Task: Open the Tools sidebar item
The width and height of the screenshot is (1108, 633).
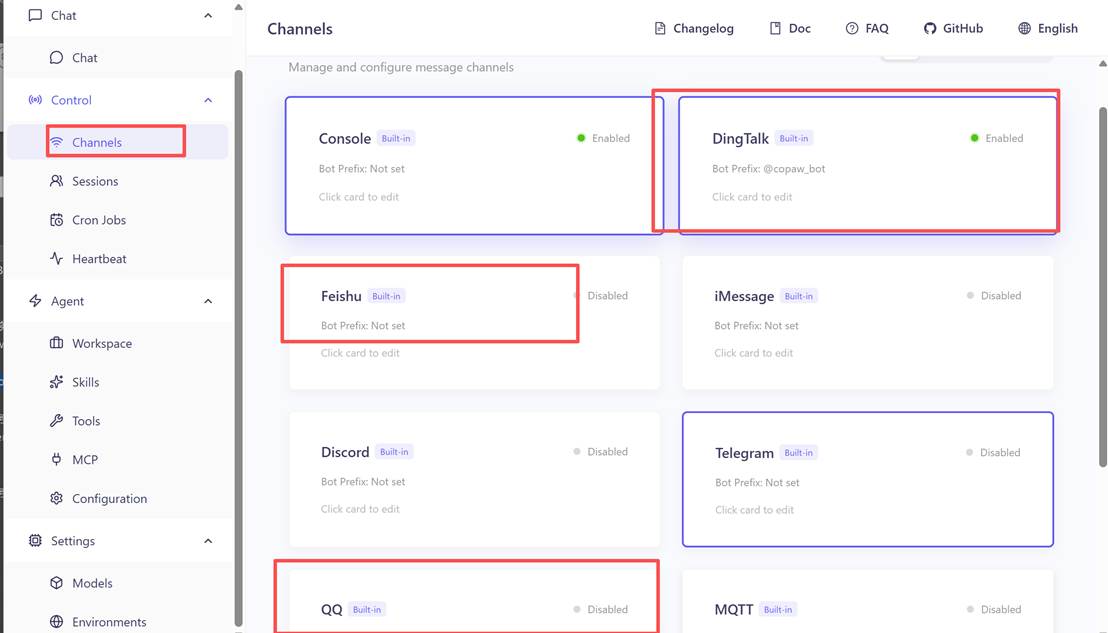Action: tap(117, 421)
